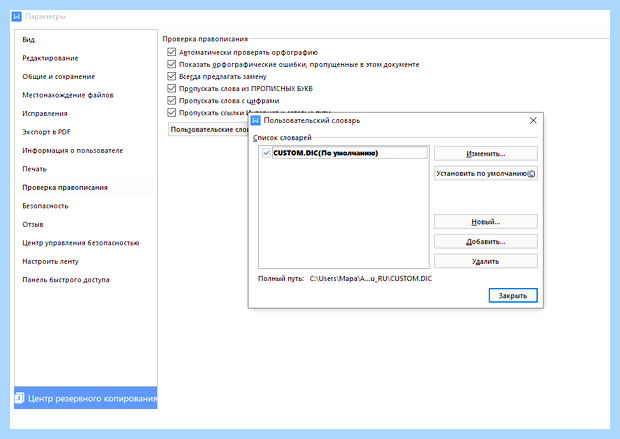Image resolution: width=620 pixels, height=439 pixels.
Task: Click Установить по умолчанию button
Action: pos(486,173)
